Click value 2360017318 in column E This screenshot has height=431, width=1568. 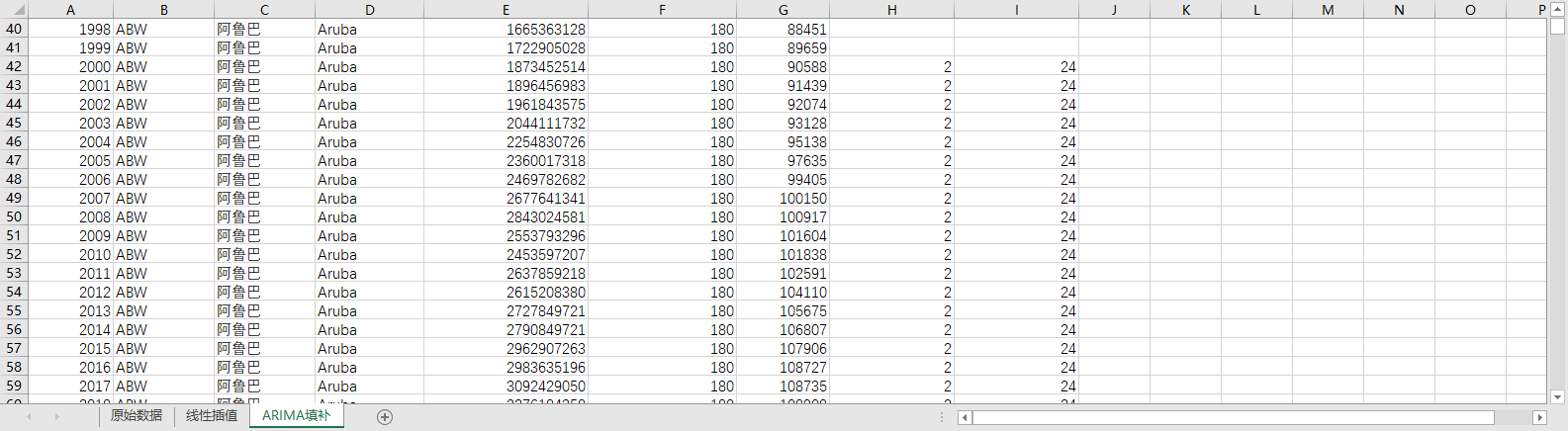506,160
